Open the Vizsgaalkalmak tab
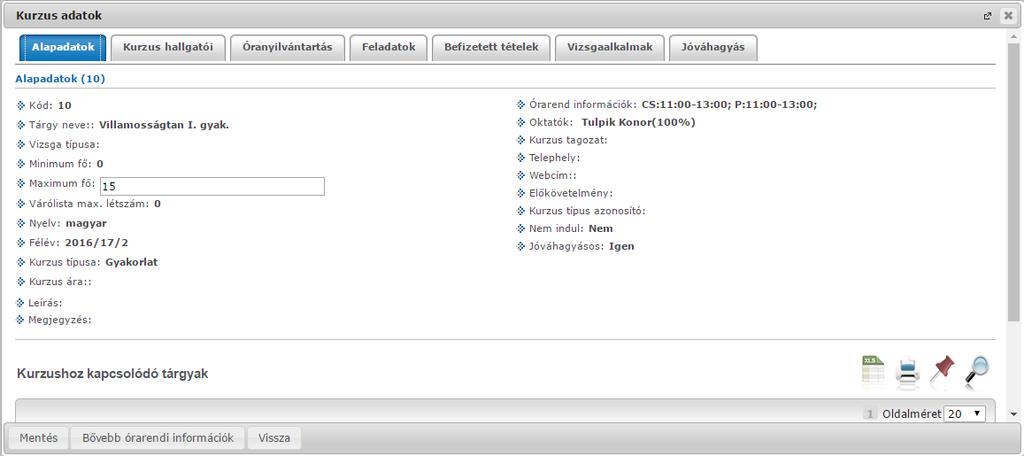Image resolution: width=1024 pixels, height=456 pixels. point(610,48)
